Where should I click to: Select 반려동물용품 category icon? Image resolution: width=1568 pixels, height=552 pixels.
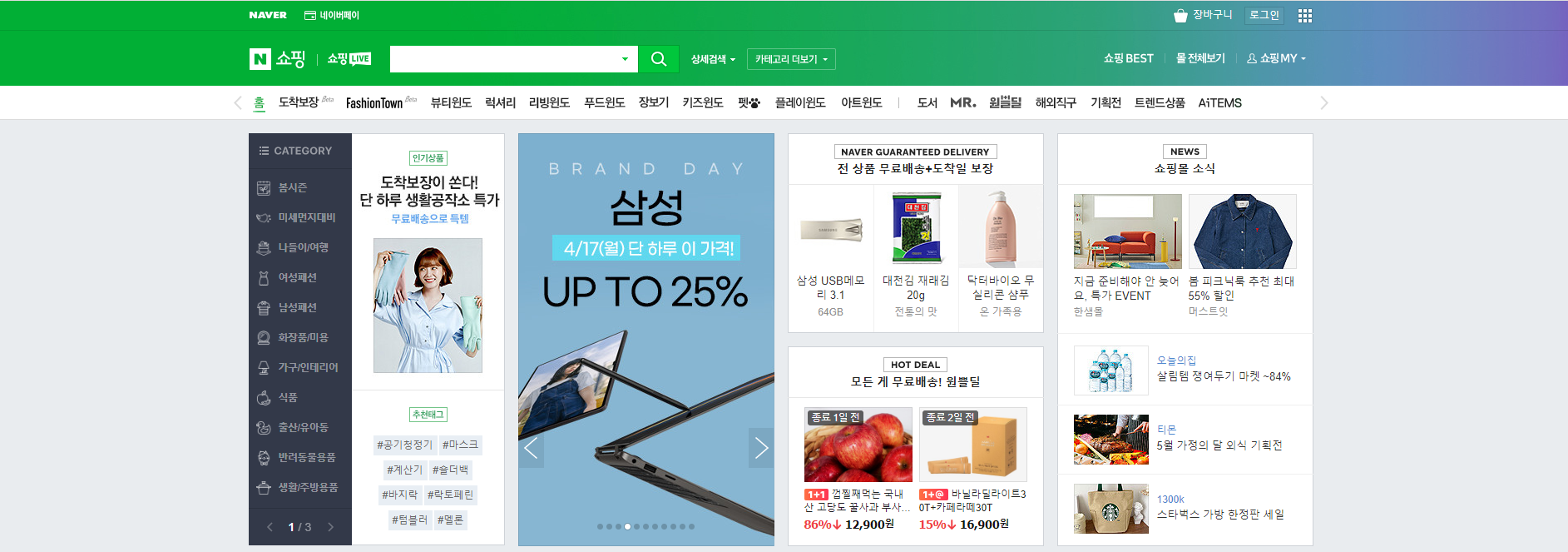tap(264, 457)
